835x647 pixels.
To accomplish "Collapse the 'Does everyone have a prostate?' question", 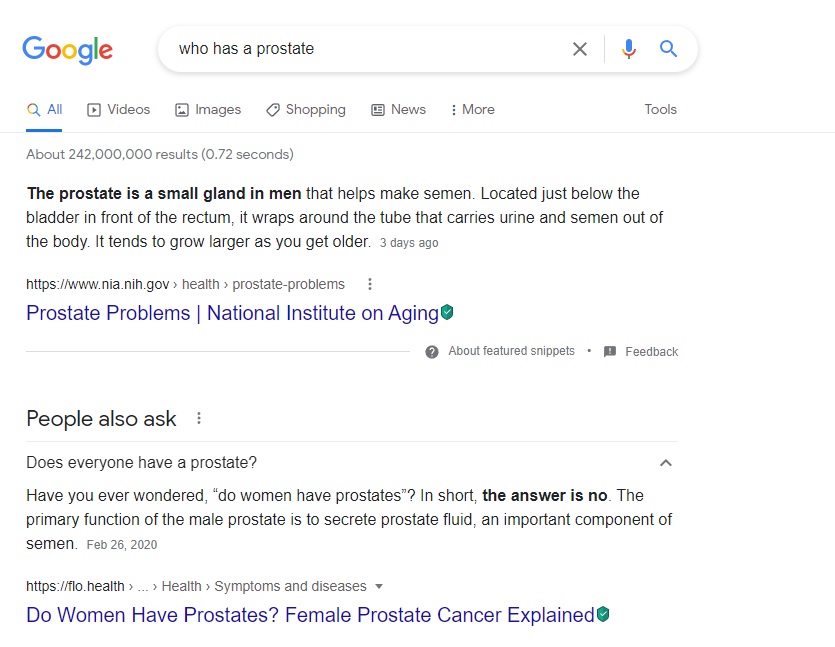I will tap(666, 463).
